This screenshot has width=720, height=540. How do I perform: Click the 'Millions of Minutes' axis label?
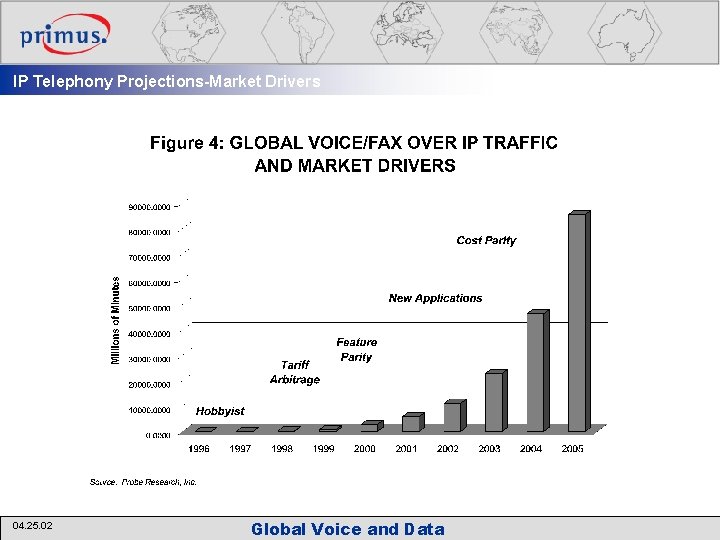click(x=115, y=321)
